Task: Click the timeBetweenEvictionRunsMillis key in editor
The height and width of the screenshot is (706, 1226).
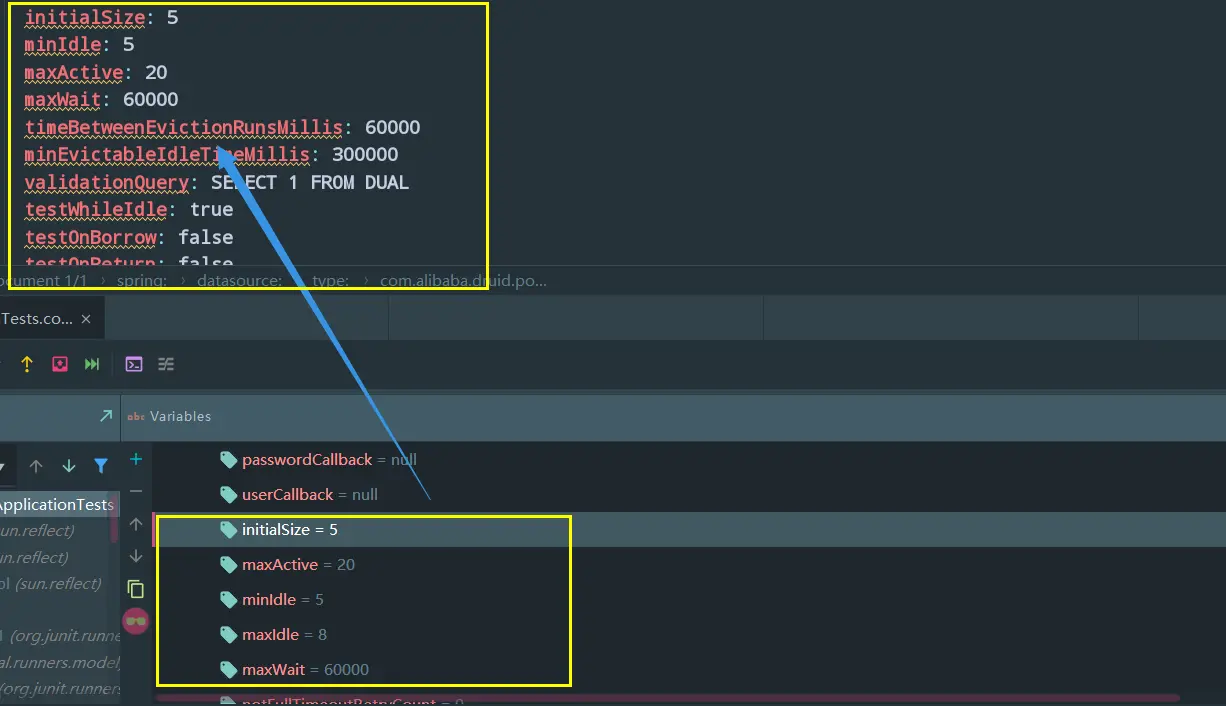Action: [x=183, y=127]
